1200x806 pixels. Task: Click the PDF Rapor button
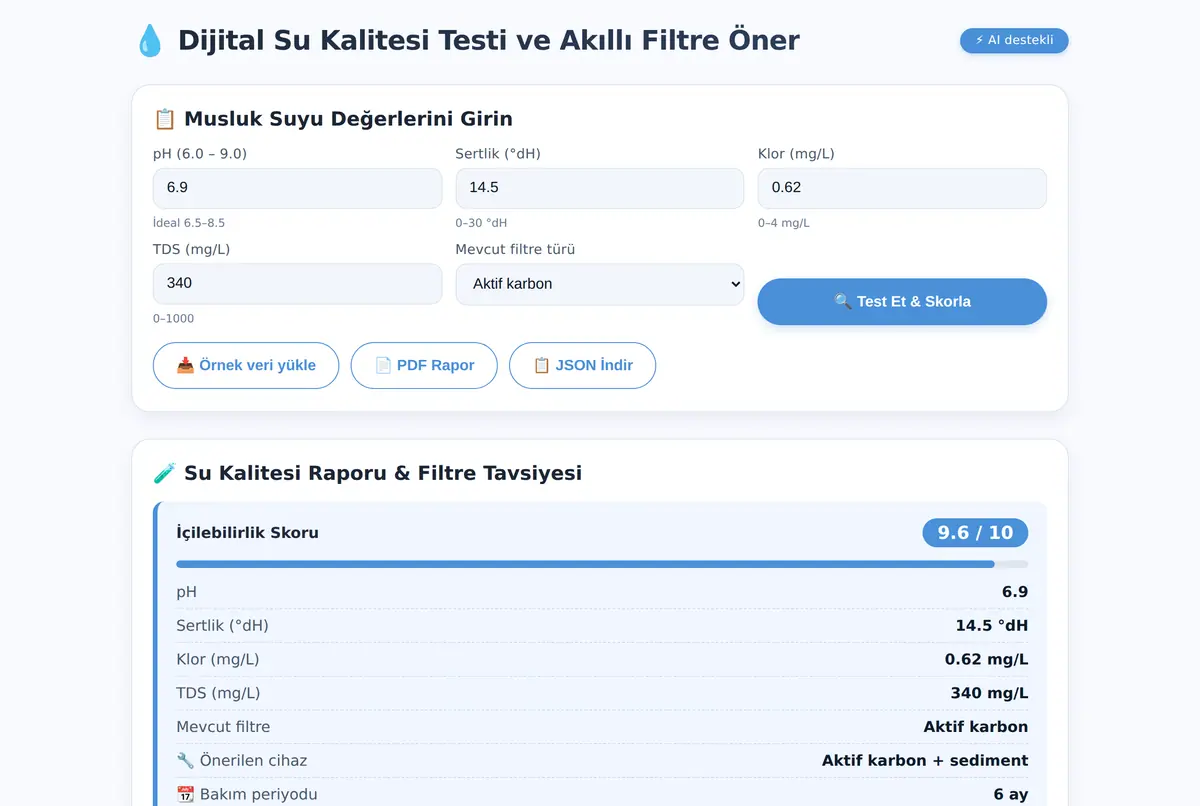click(424, 366)
